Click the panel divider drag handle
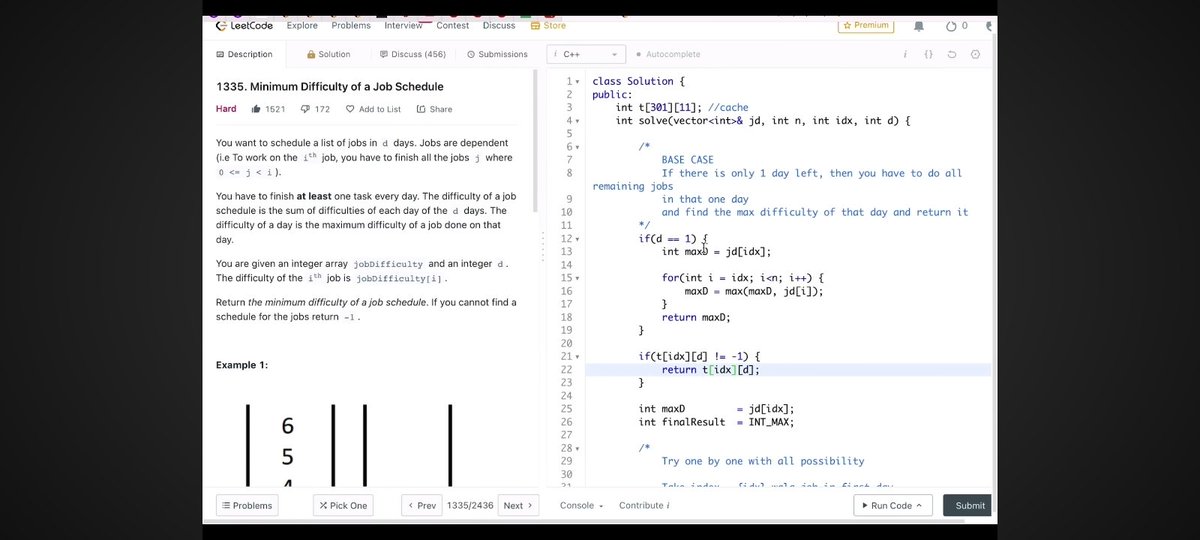This screenshot has height=540, width=1200. pos(543,246)
